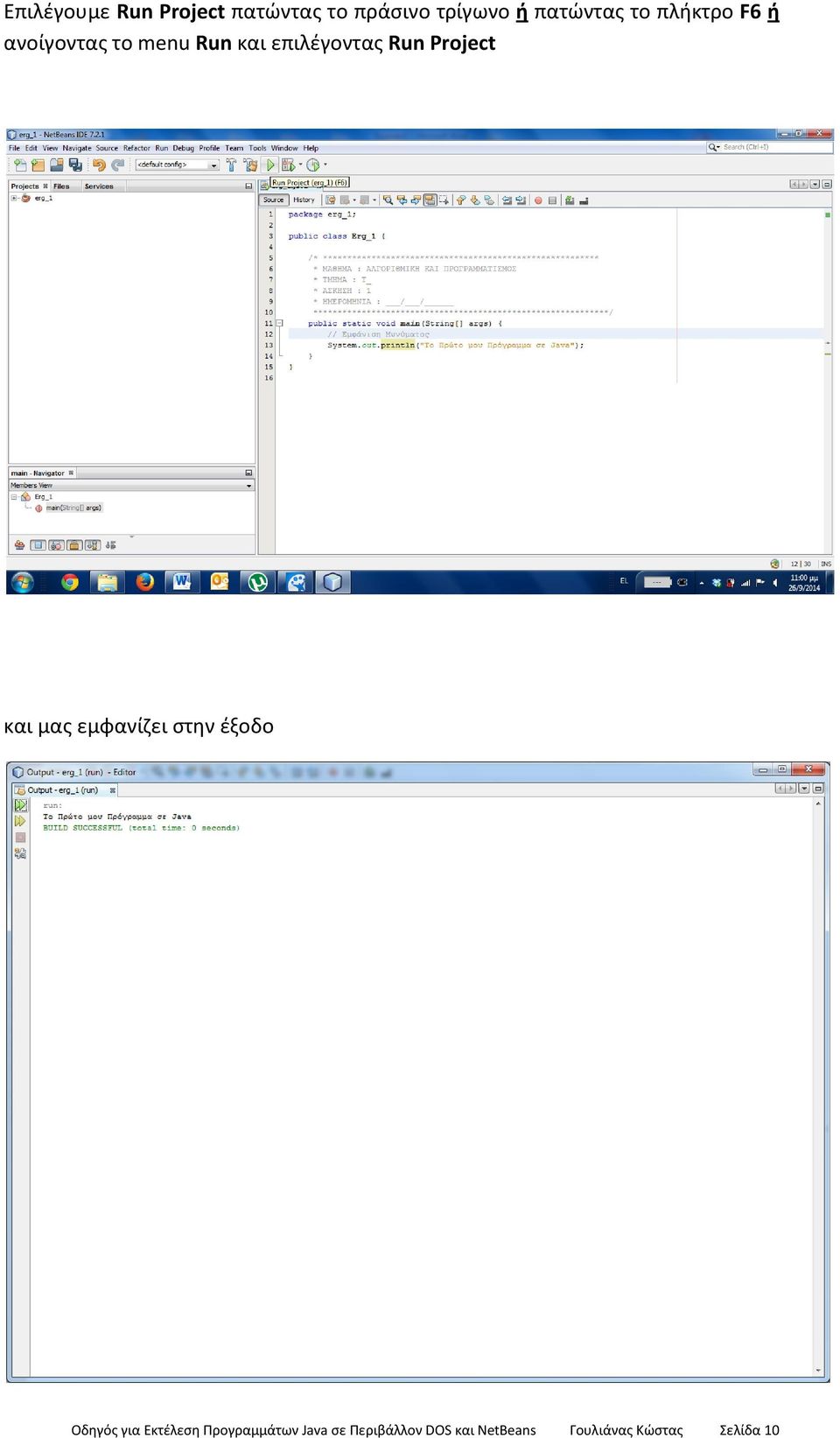
Task: Click the Save All toolbar icon
Action: 75,165
